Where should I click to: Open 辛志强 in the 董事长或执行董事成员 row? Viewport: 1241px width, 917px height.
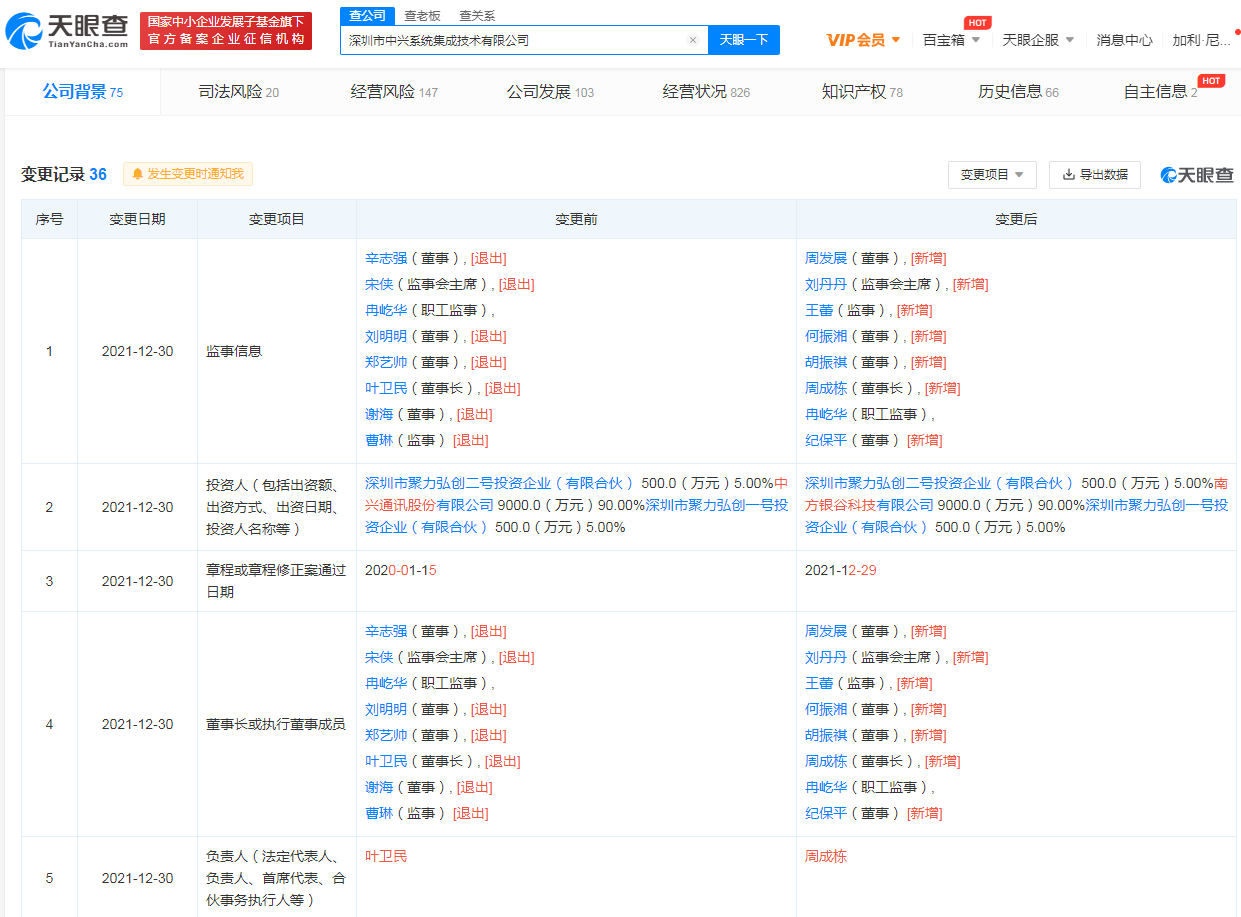click(386, 631)
